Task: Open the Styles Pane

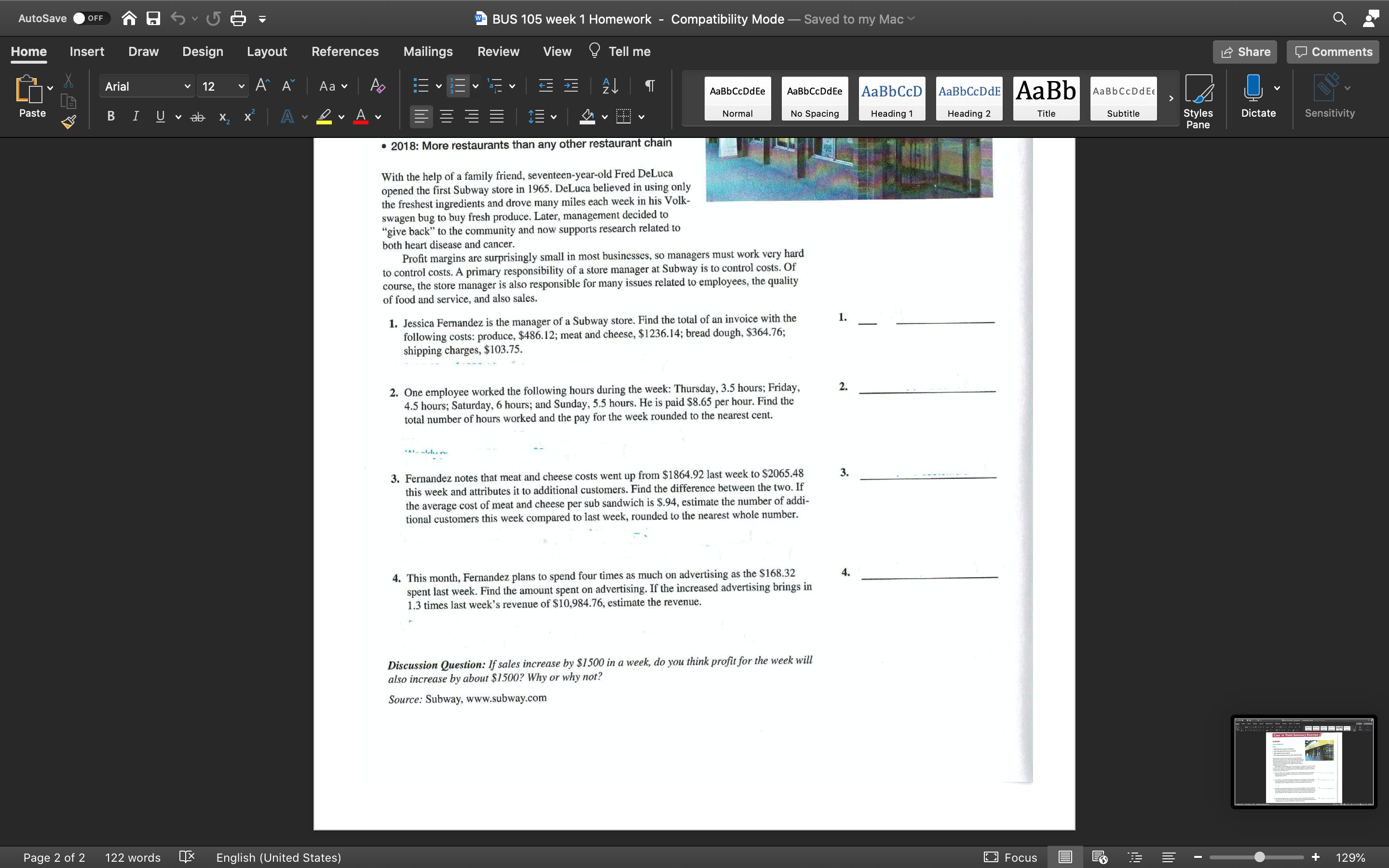Action: [x=1198, y=101]
